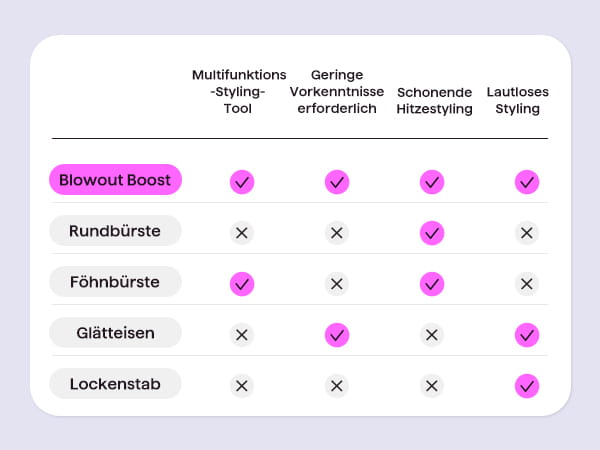Click Föhnbürste Multifunktions-Styling-Tool checkmark
The height and width of the screenshot is (450, 600).
point(242,284)
